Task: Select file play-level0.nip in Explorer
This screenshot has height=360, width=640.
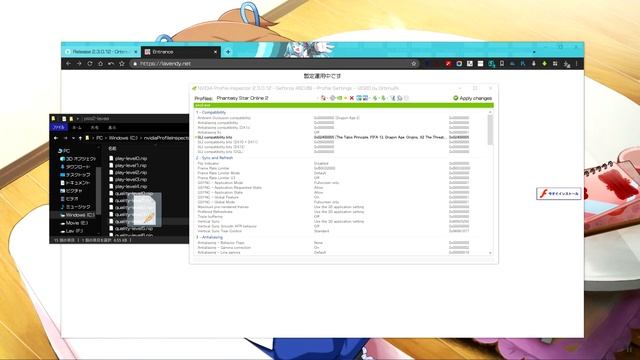Action: click(128, 158)
